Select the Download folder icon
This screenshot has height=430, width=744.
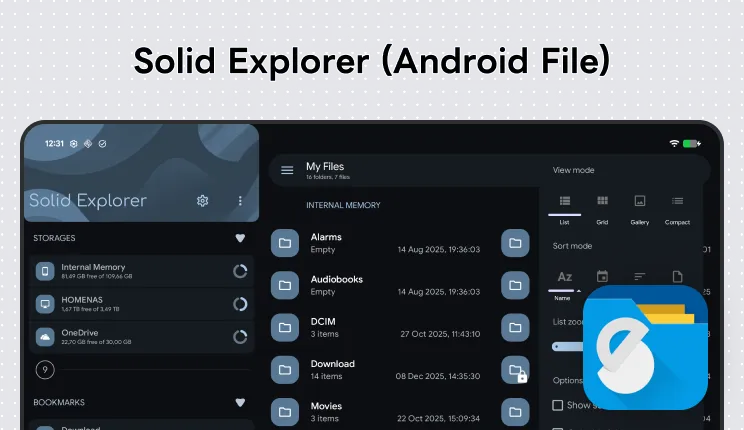click(x=285, y=370)
